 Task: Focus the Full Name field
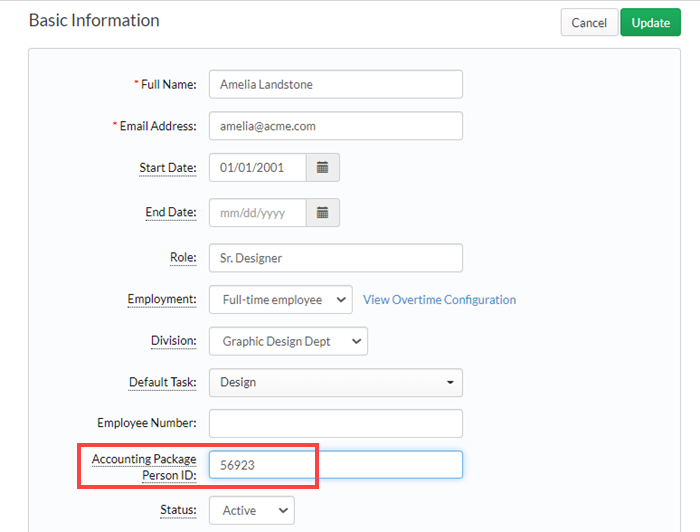336,84
